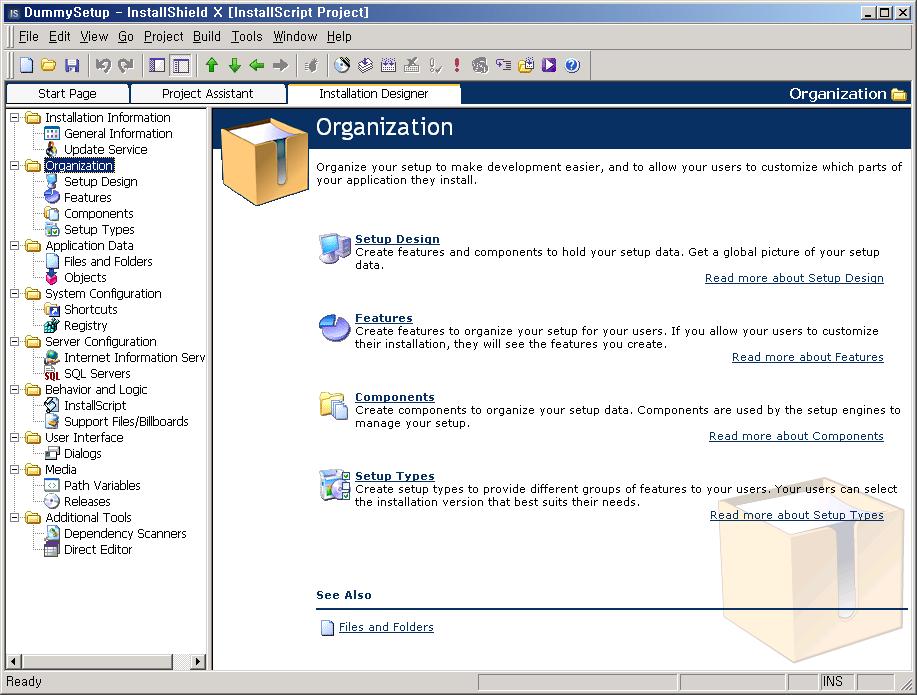Collapse the Media tree node
Viewport: 917px width, 695px height.
point(15,470)
